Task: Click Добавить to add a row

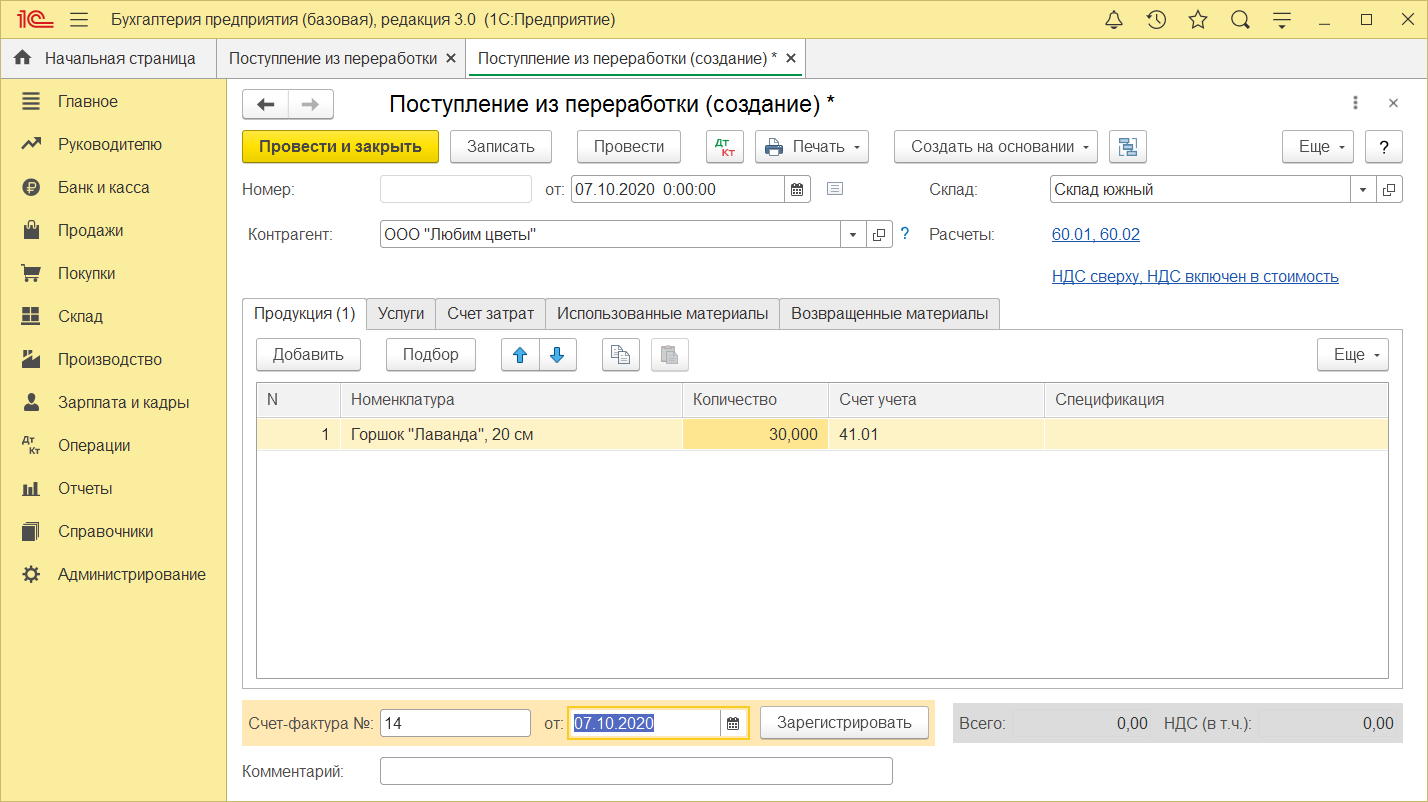Action: [x=308, y=354]
